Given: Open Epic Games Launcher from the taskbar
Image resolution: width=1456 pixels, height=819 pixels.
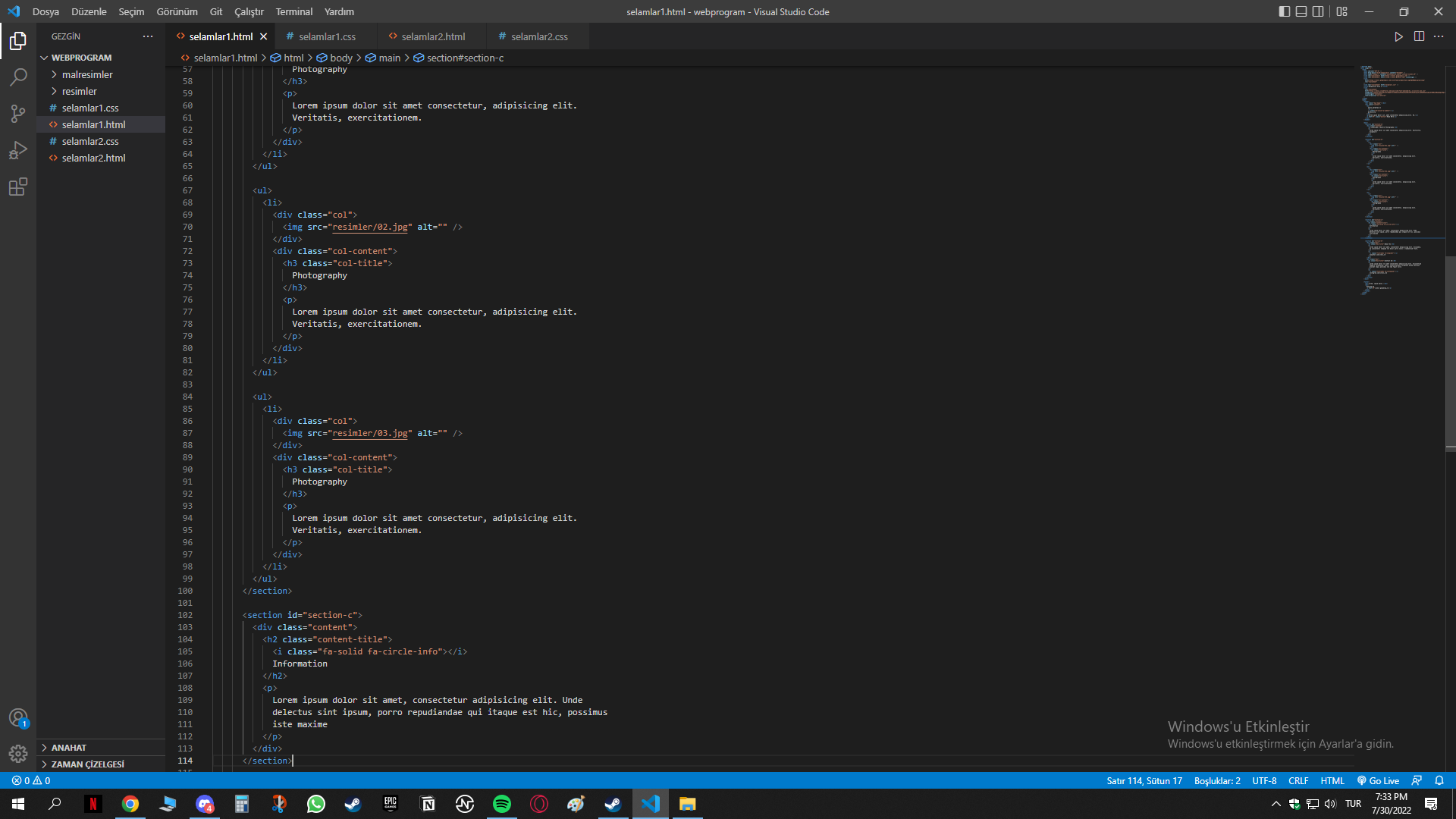Looking at the screenshot, I should pyautogui.click(x=391, y=804).
